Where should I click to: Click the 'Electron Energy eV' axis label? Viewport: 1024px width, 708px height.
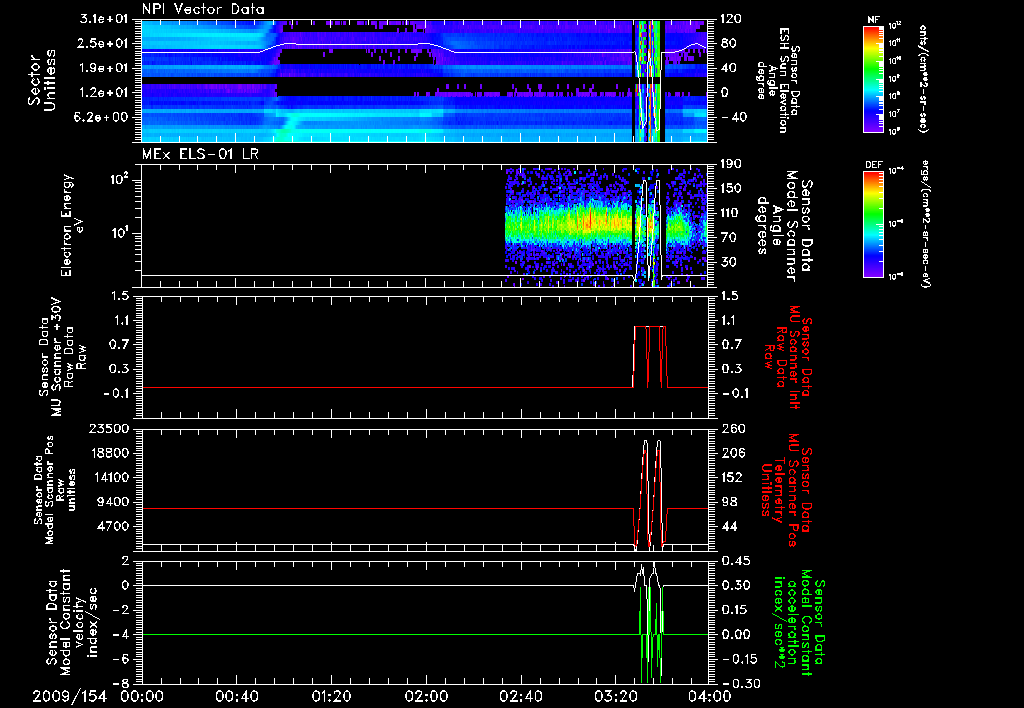71,225
